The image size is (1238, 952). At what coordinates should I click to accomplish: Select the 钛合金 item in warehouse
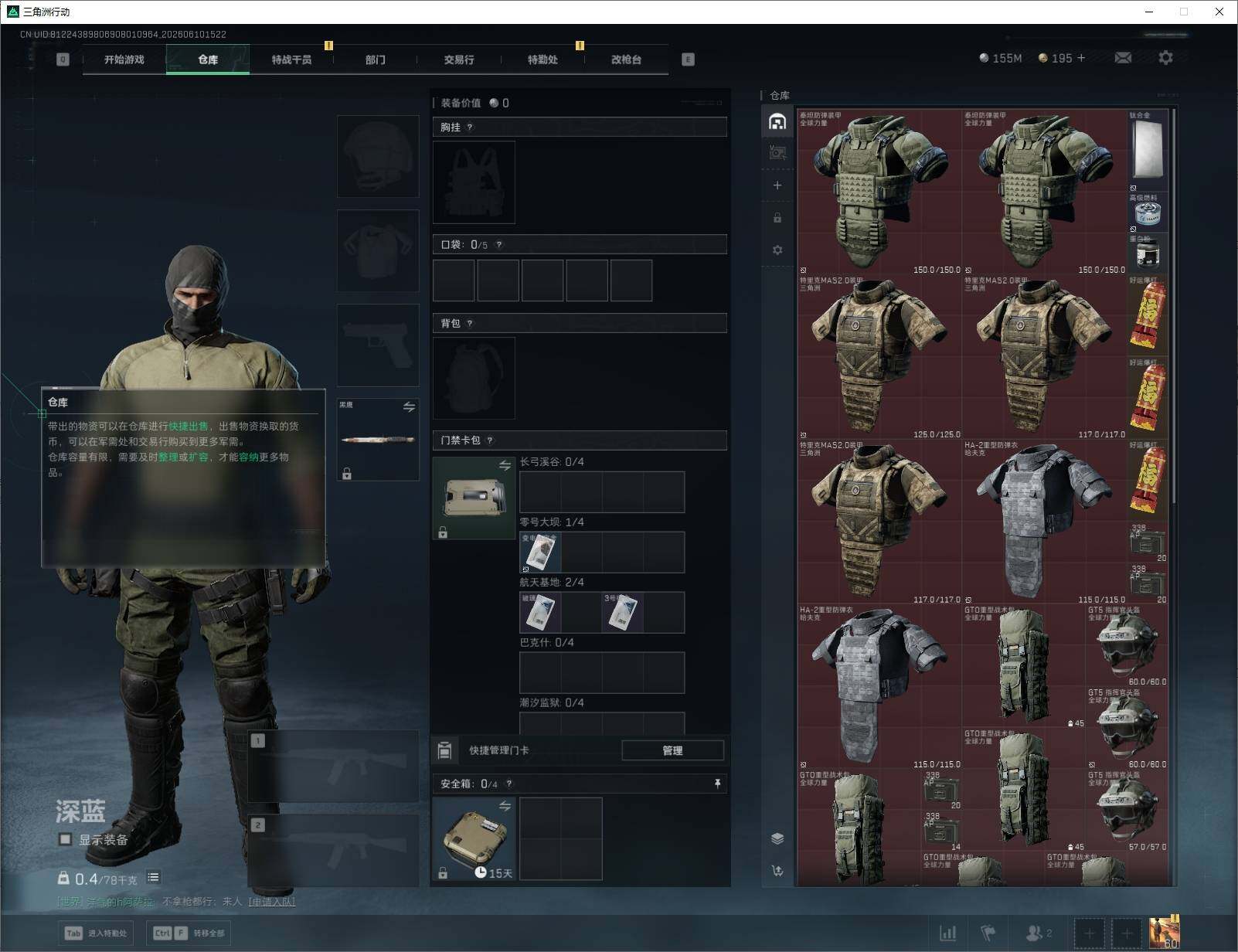(1148, 150)
